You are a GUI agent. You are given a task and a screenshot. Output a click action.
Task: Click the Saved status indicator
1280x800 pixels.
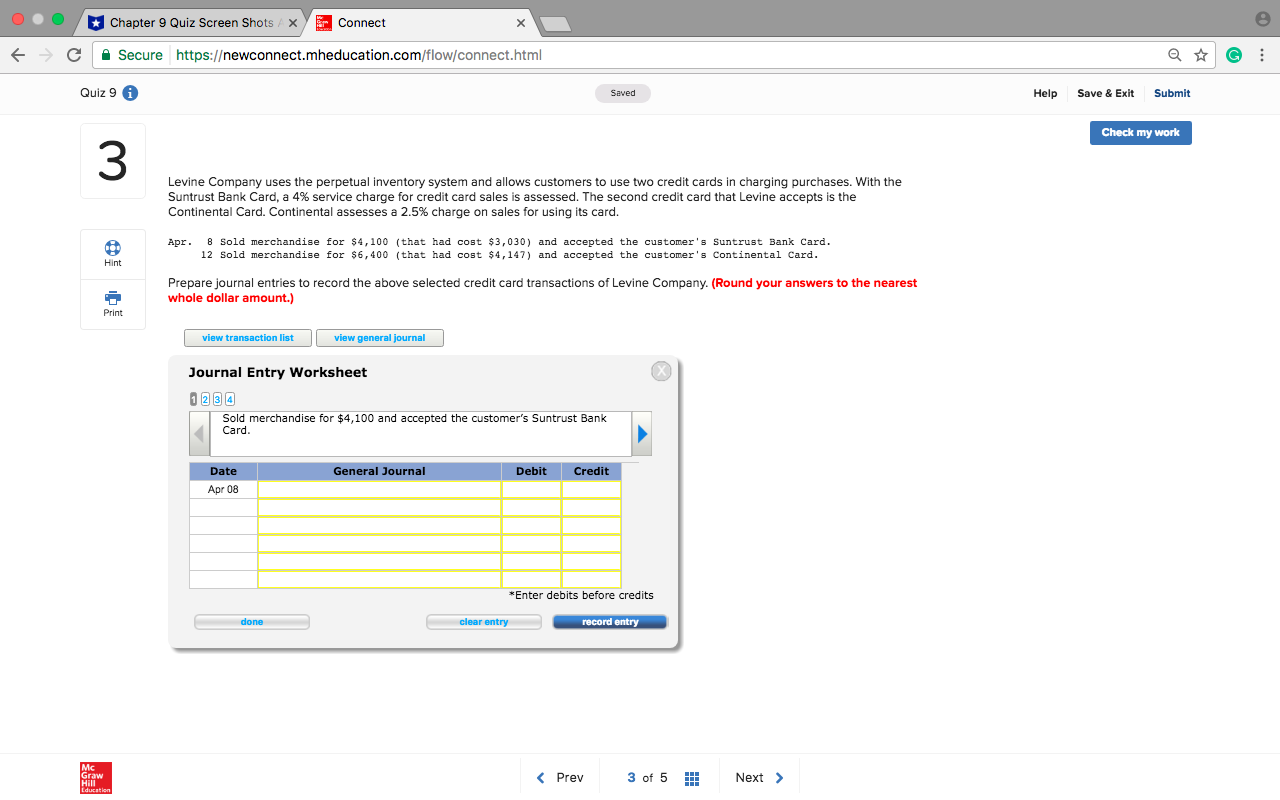pos(622,92)
